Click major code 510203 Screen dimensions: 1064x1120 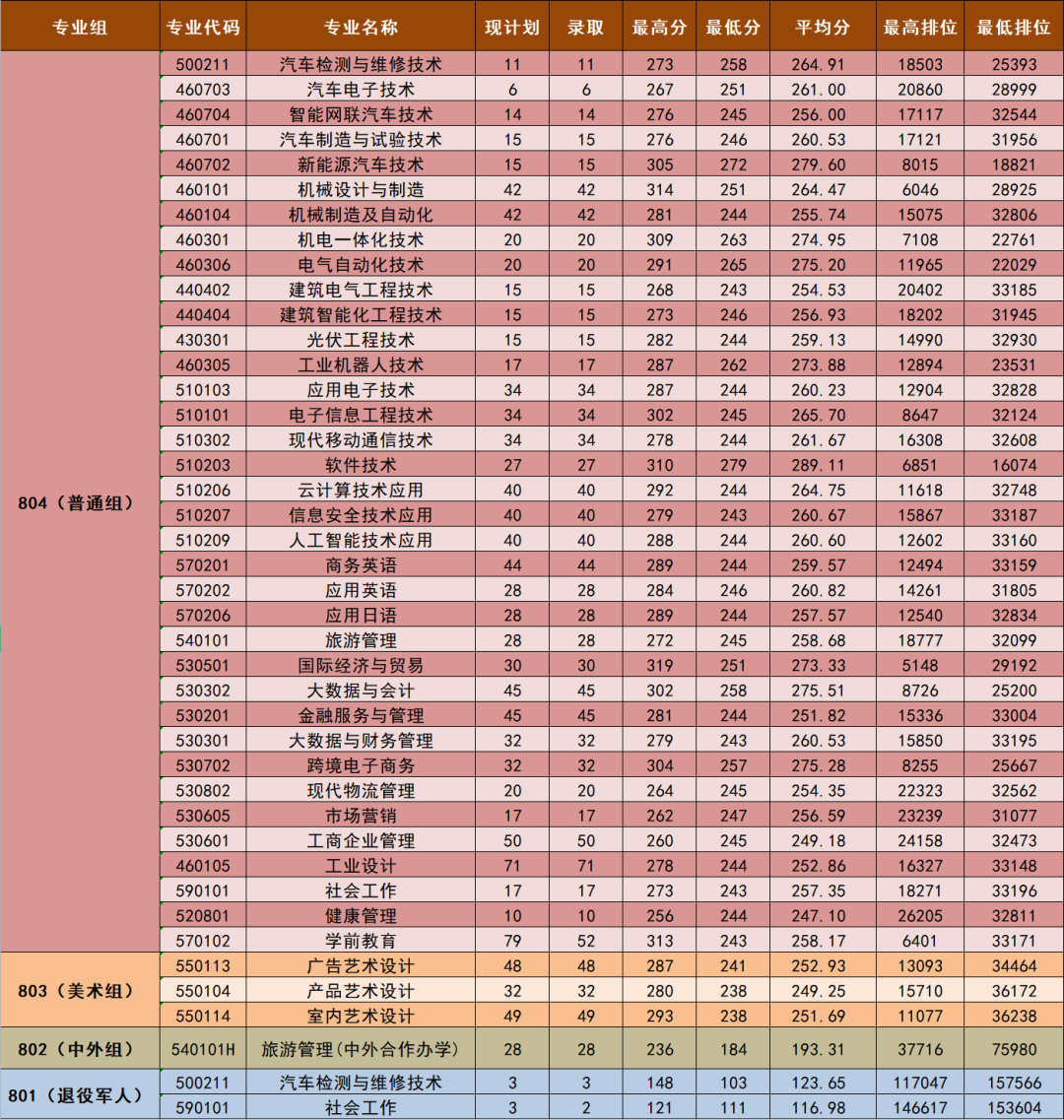pyautogui.click(x=203, y=465)
